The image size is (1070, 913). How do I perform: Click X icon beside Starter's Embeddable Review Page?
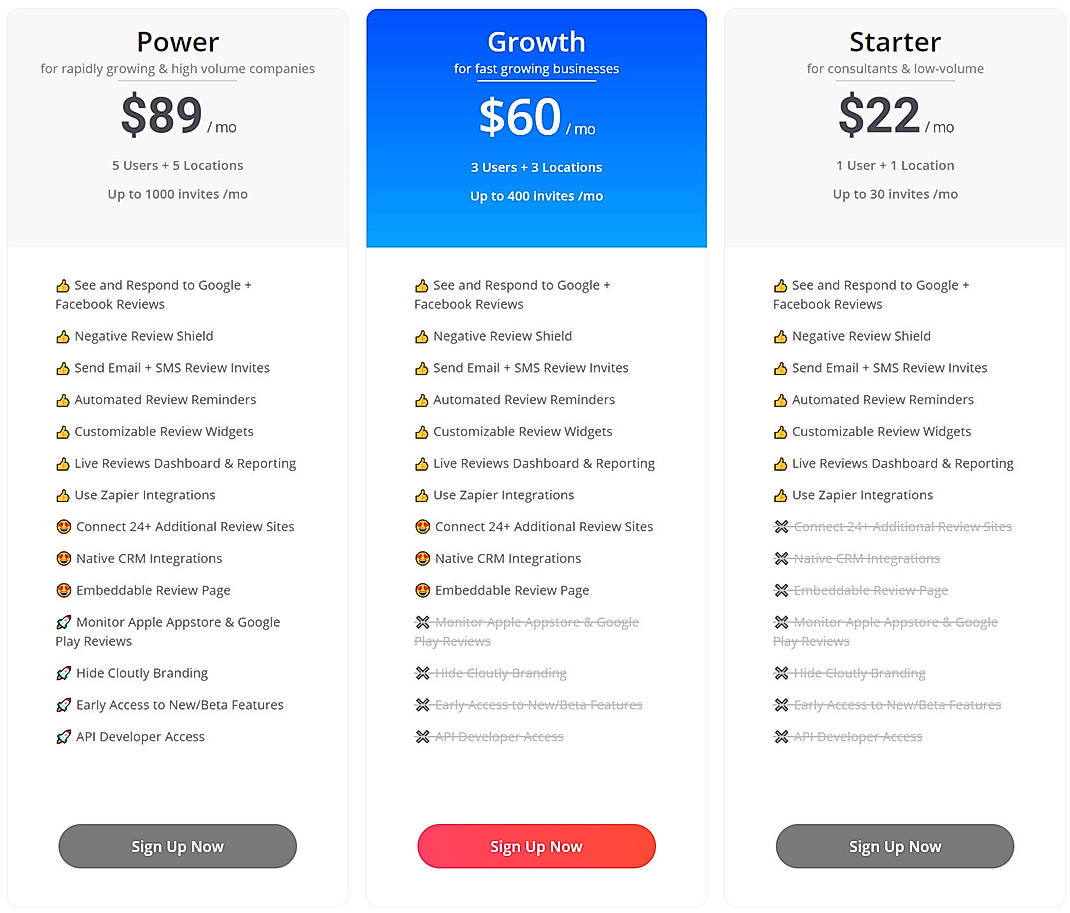tap(781, 591)
